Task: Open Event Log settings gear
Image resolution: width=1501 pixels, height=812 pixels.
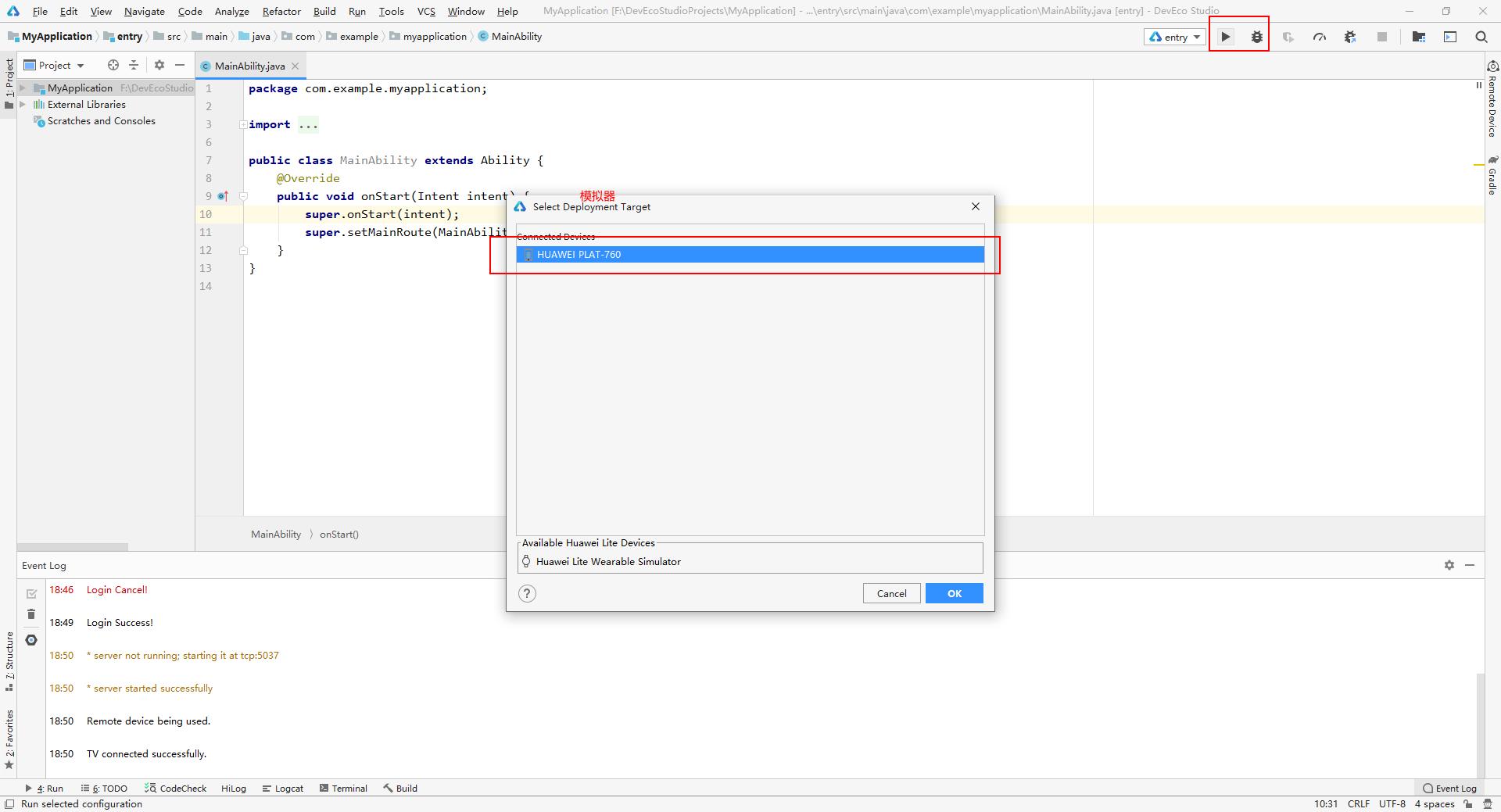Action: [x=1449, y=565]
